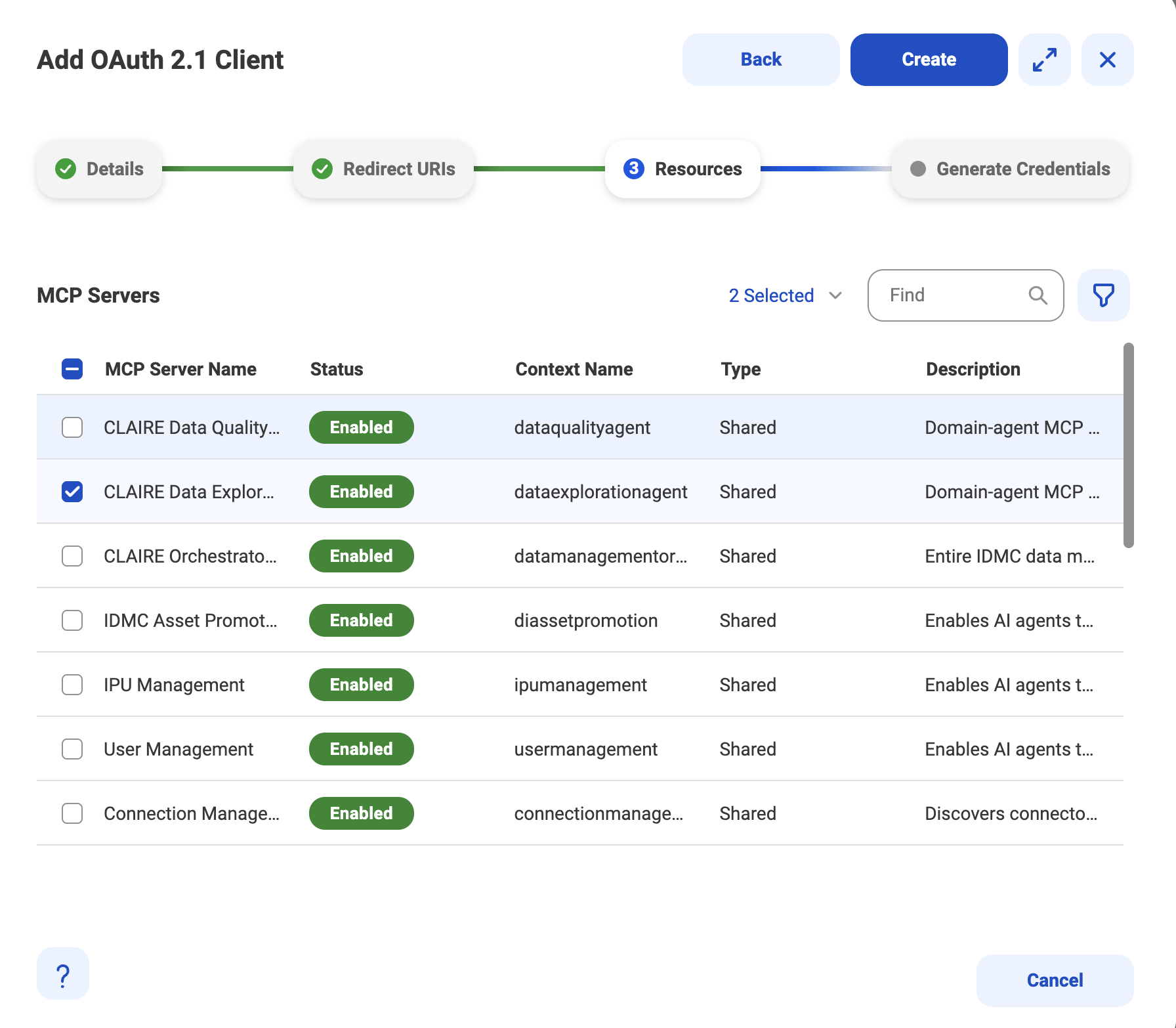The image size is (1176, 1028).
Task: Toggle the select-all checkbox in table header
Action: (x=72, y=369)
